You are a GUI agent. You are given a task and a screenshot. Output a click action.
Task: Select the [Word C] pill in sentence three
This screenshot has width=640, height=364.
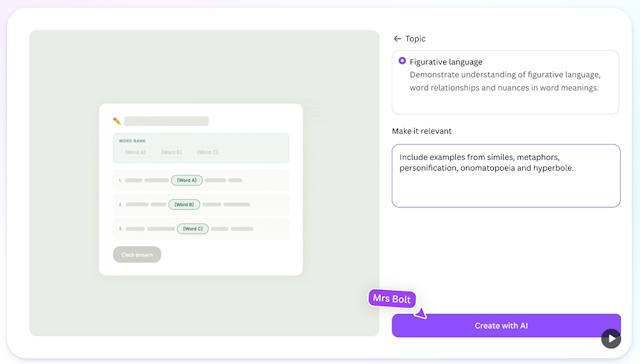193,229
